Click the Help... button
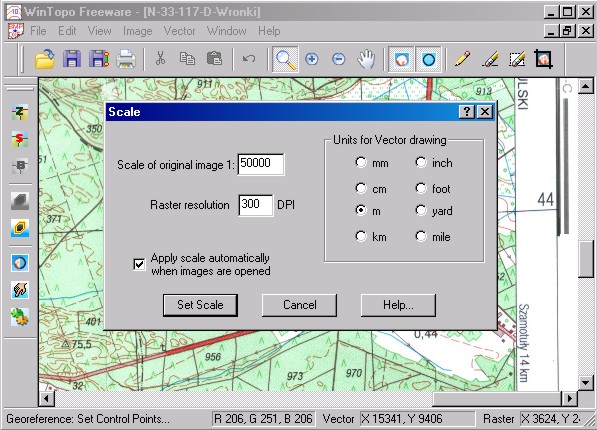Screen dimensions: 597x430 point(398,305)
